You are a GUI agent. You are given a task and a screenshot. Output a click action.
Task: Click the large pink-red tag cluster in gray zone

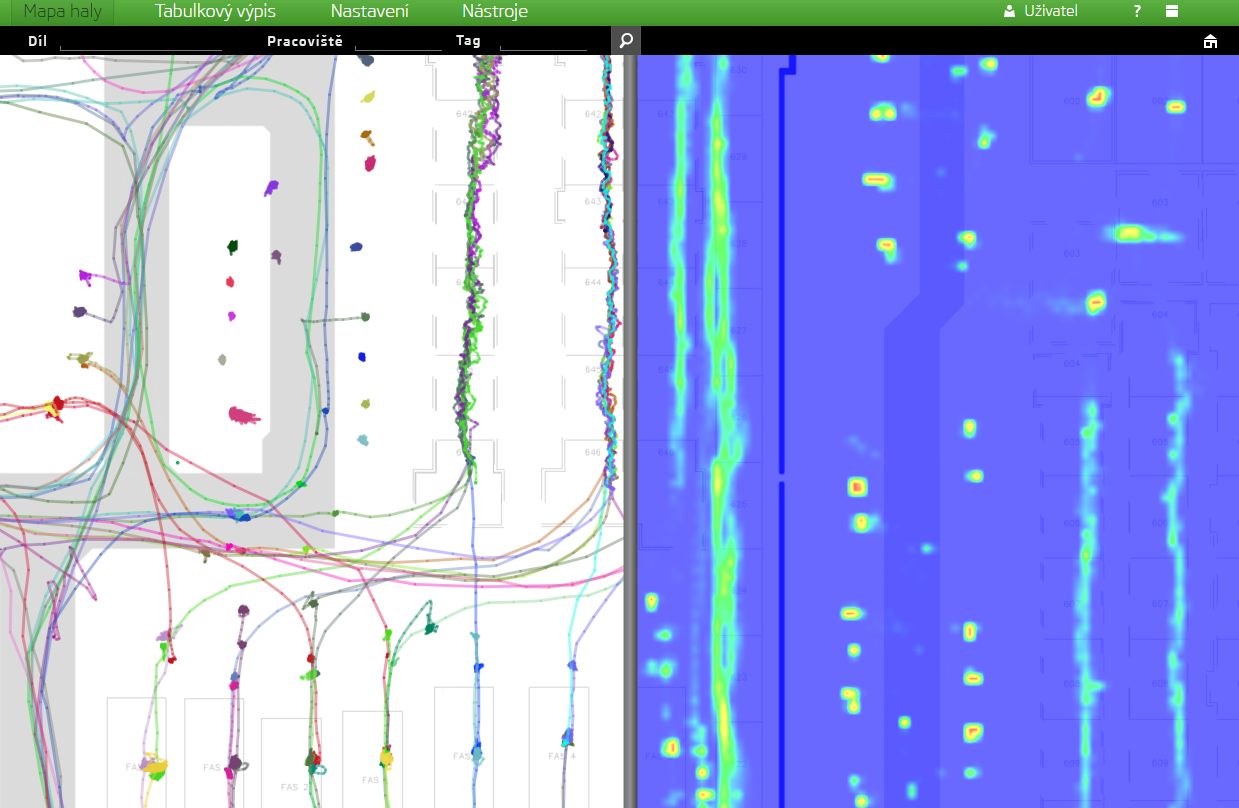click(x=243, y=414)
